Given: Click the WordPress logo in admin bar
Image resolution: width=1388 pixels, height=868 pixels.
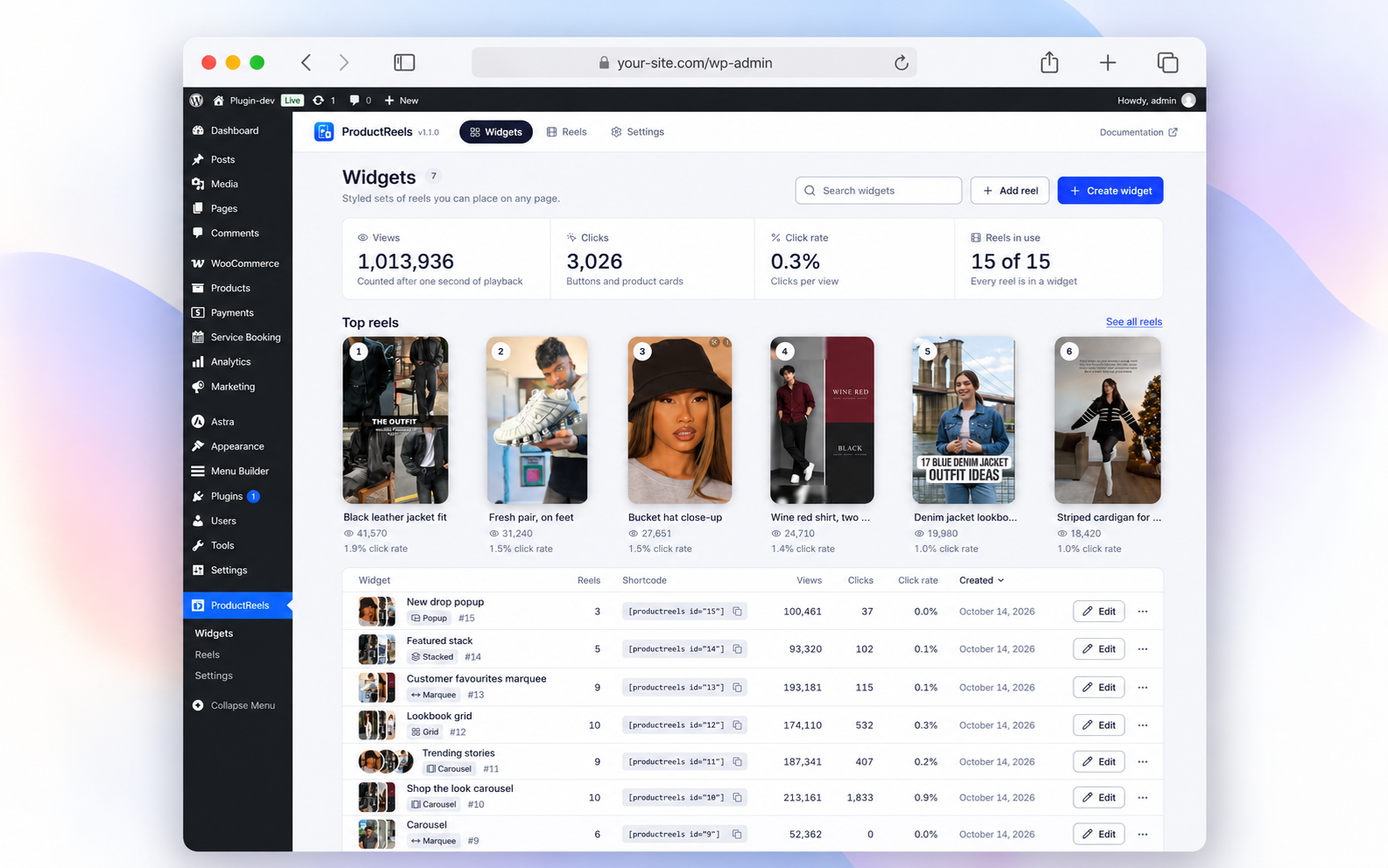Looking at the screenshot, I should click(x=197, y=101).
